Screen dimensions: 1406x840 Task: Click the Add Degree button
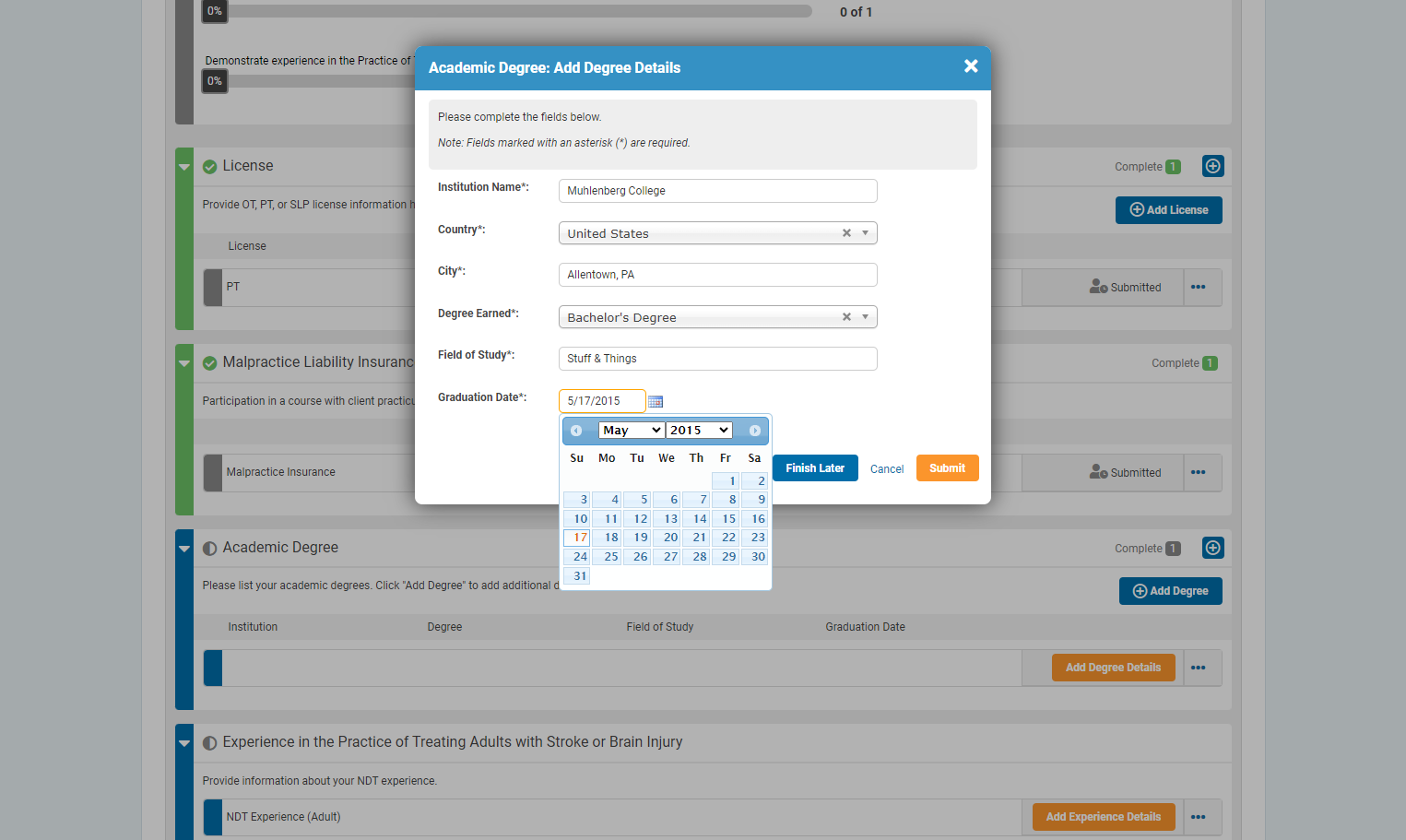click(x=1171, y=591)
